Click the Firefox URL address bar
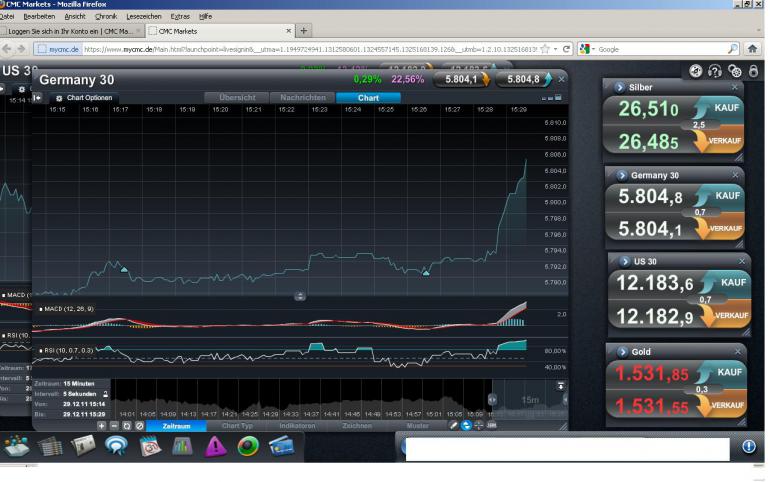 pyautogui.click(x=309, y=49)
